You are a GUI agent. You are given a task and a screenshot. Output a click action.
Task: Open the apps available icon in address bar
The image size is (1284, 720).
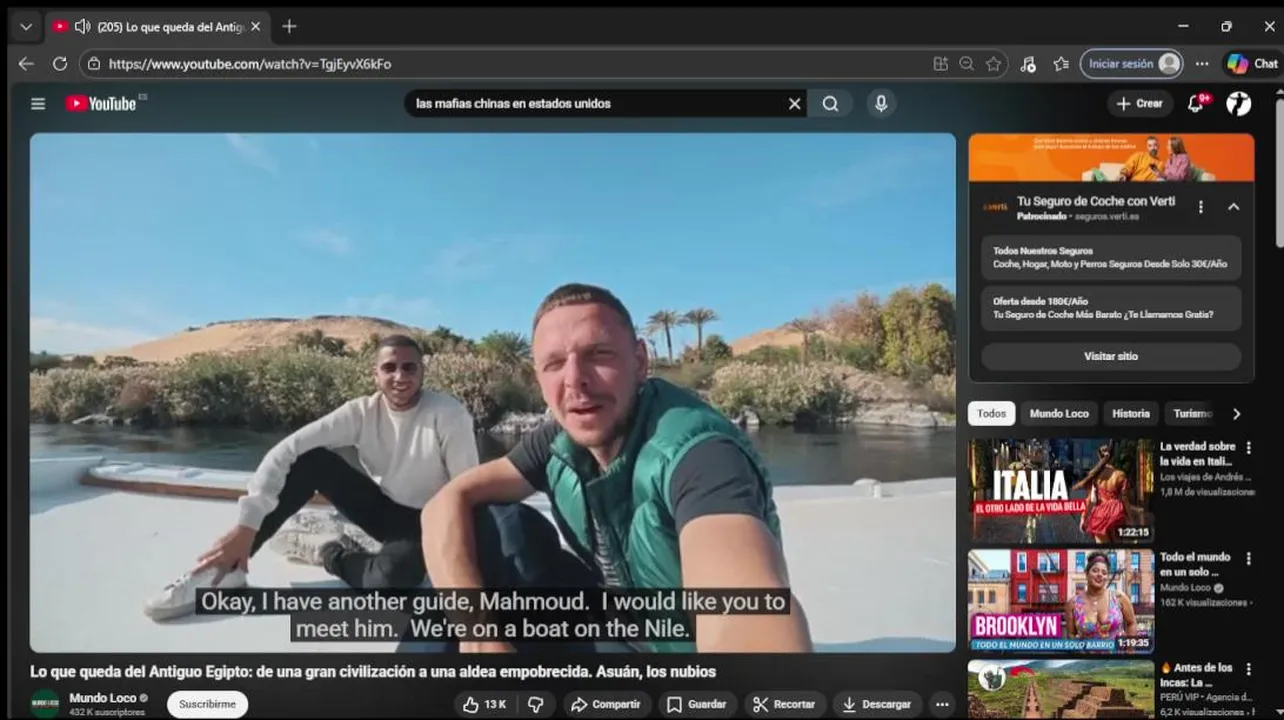tap(940, 63)
